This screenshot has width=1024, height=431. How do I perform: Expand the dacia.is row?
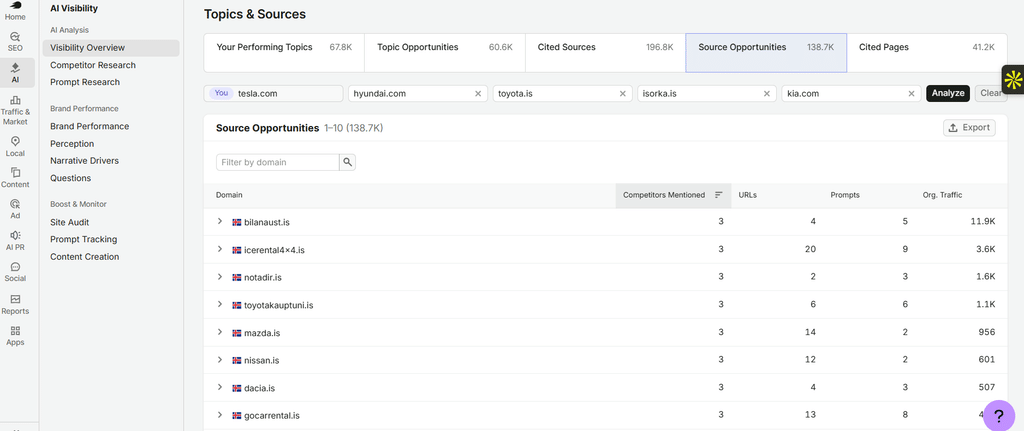[x=220, y=387]
